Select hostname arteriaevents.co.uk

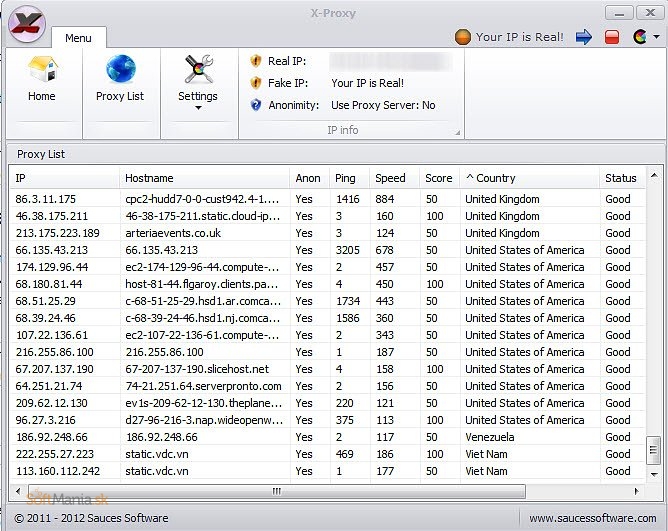click(x=173, y=233)
